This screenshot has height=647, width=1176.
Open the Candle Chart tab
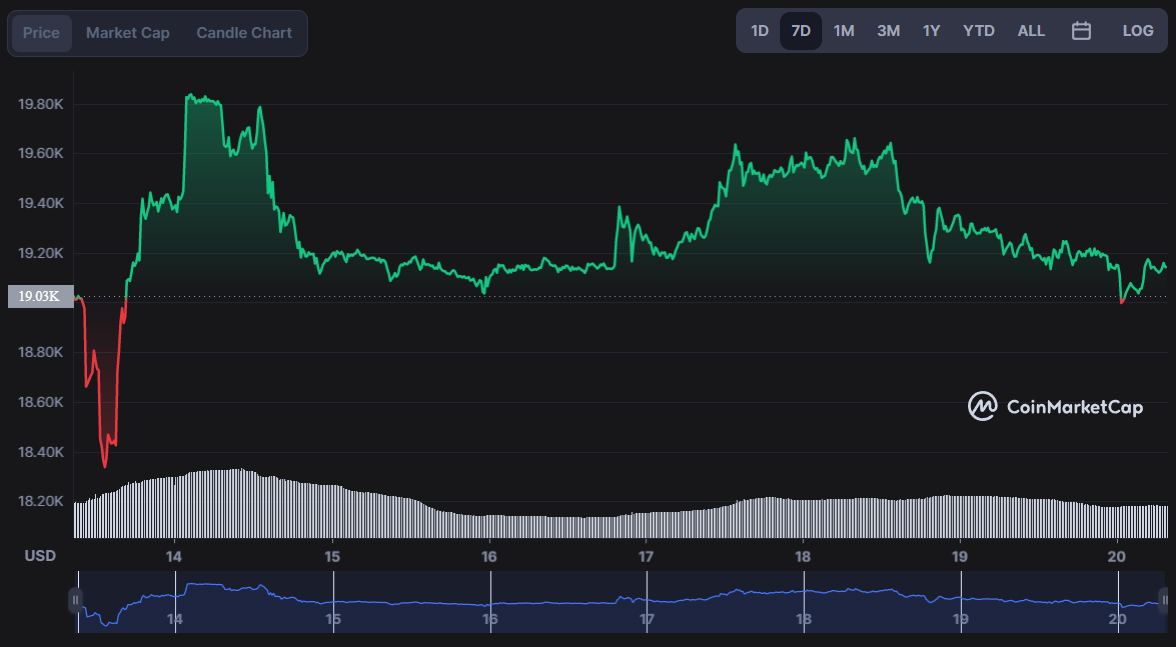point(244,33)
